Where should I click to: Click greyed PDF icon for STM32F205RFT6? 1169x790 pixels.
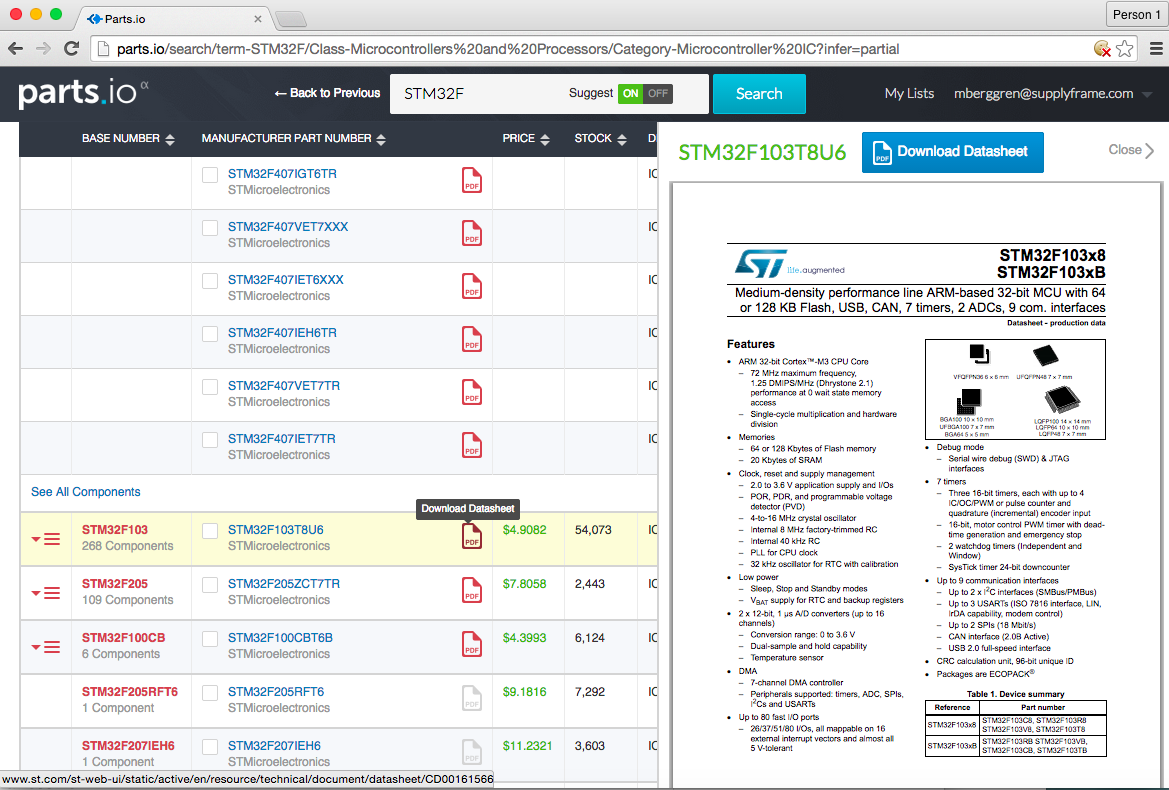pyautogui.click(x=472, y=698)
